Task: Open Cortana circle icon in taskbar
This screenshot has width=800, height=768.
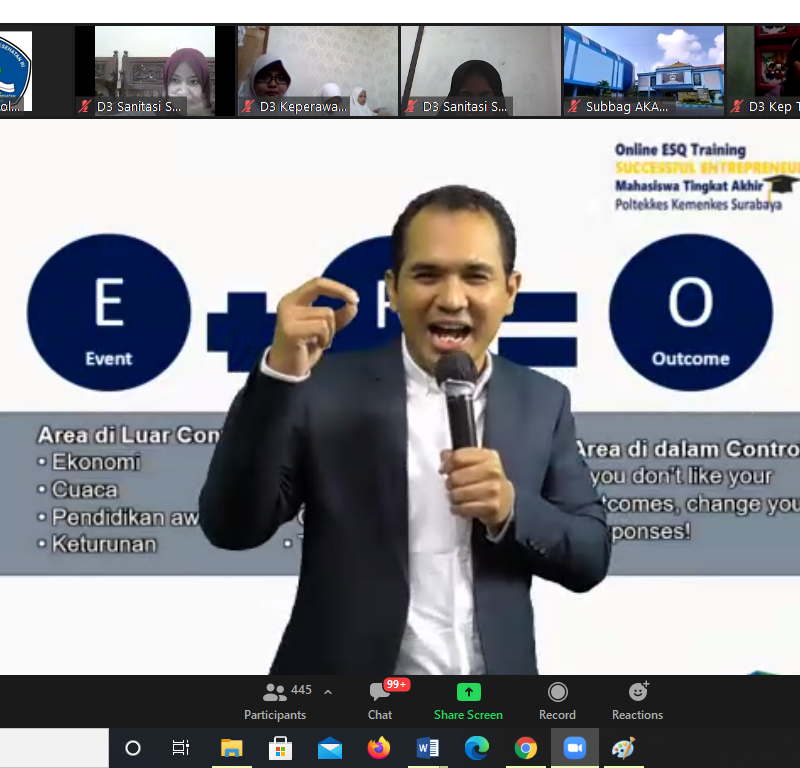Action: coord(133,748)
